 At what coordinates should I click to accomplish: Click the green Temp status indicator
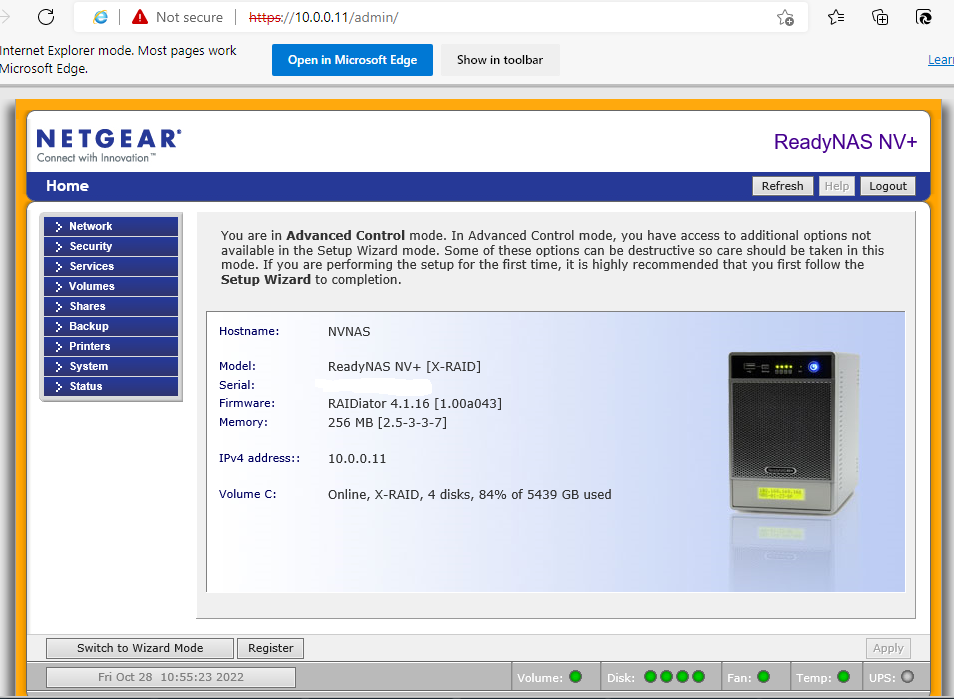843,677
